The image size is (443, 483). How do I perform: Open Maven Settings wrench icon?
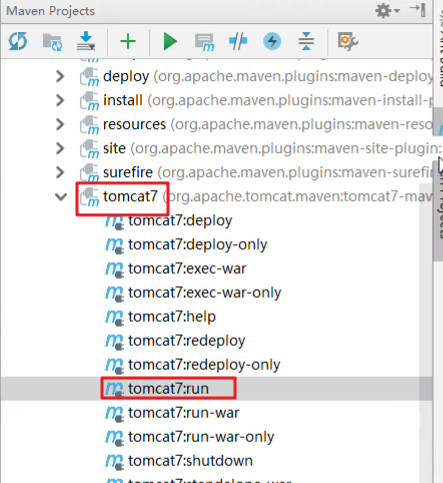tap(347, 41)
